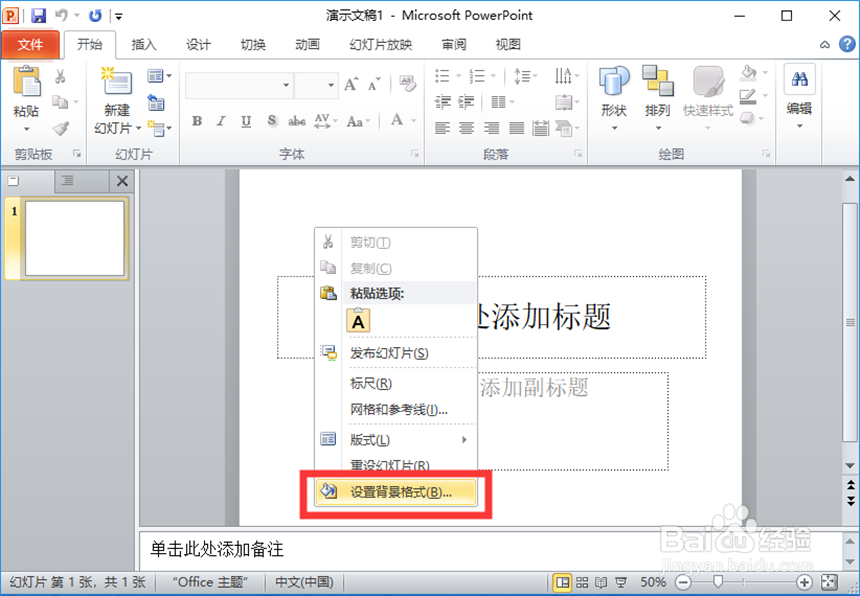Choose Format Background in context menu
This screenshot has height=596, width=860.
395,492
